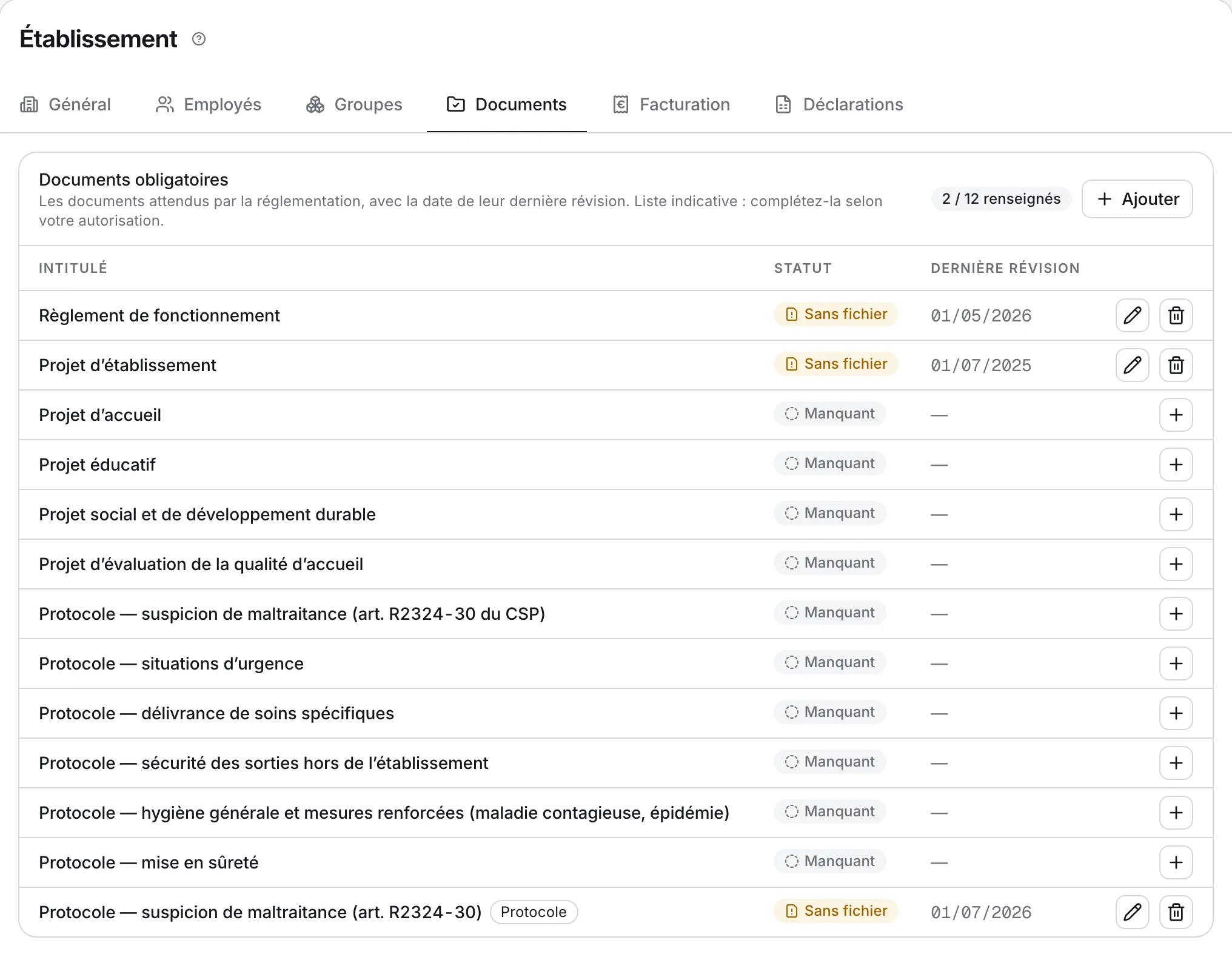
Task: Click the Dernière révision column header
Action: pos(1005,268)
